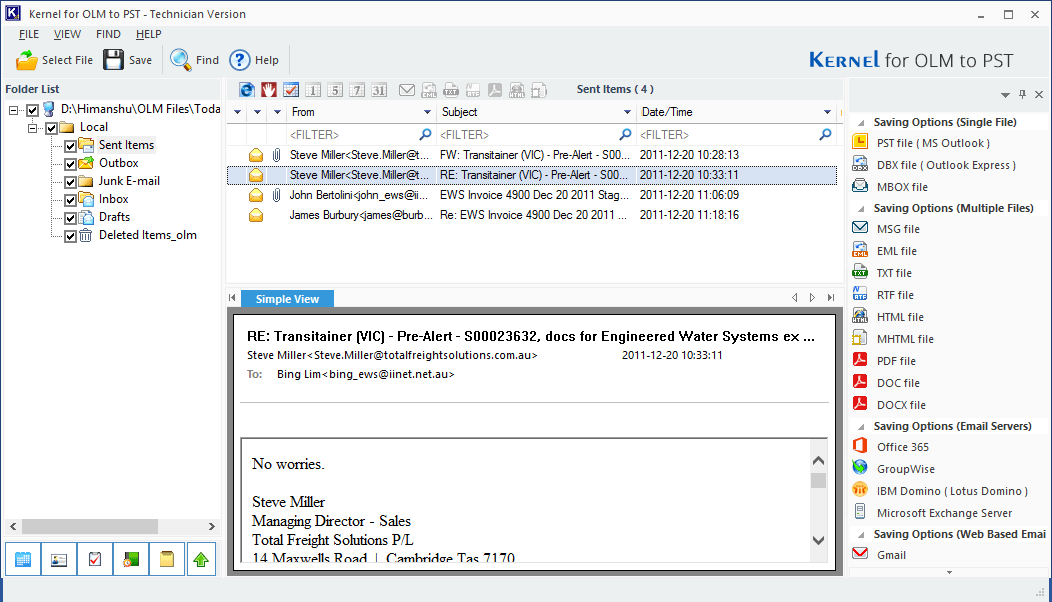Toggle the Outbox checkbox

[x=70, y=164]
